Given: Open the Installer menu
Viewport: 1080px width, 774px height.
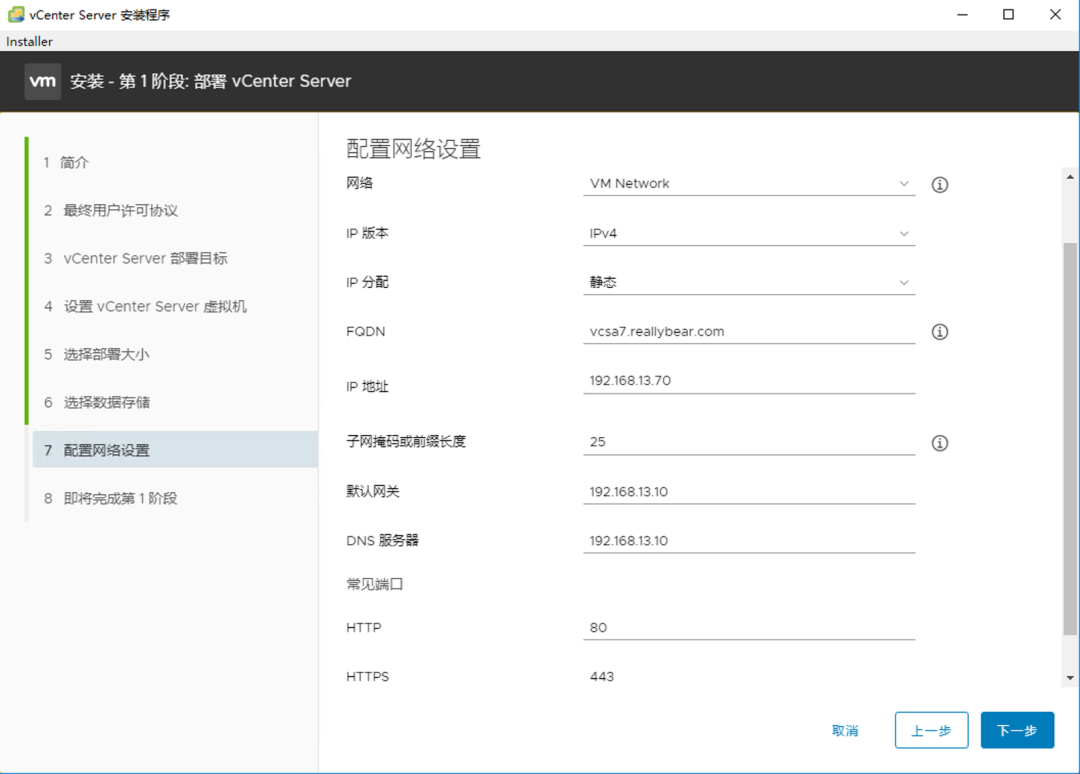Looking at the screenshot, I should pyautogui.click(x=29, y=41).
